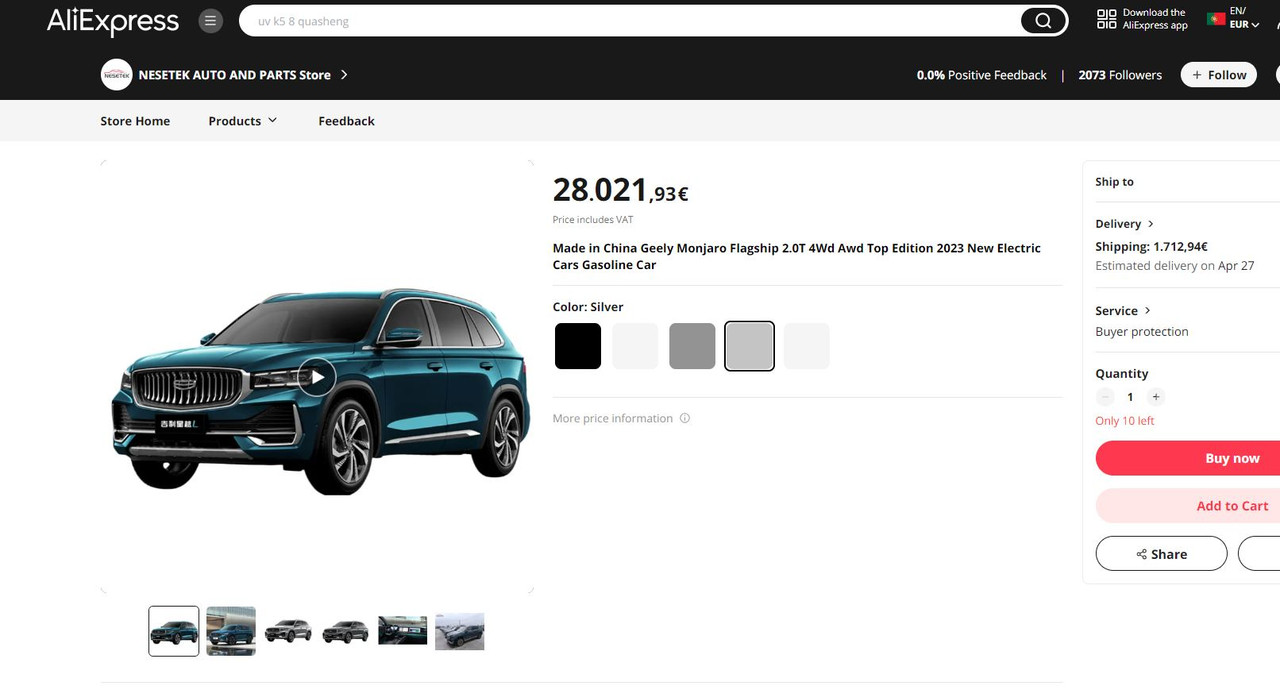Click the chevron next to store name

(x=344, y=75)
